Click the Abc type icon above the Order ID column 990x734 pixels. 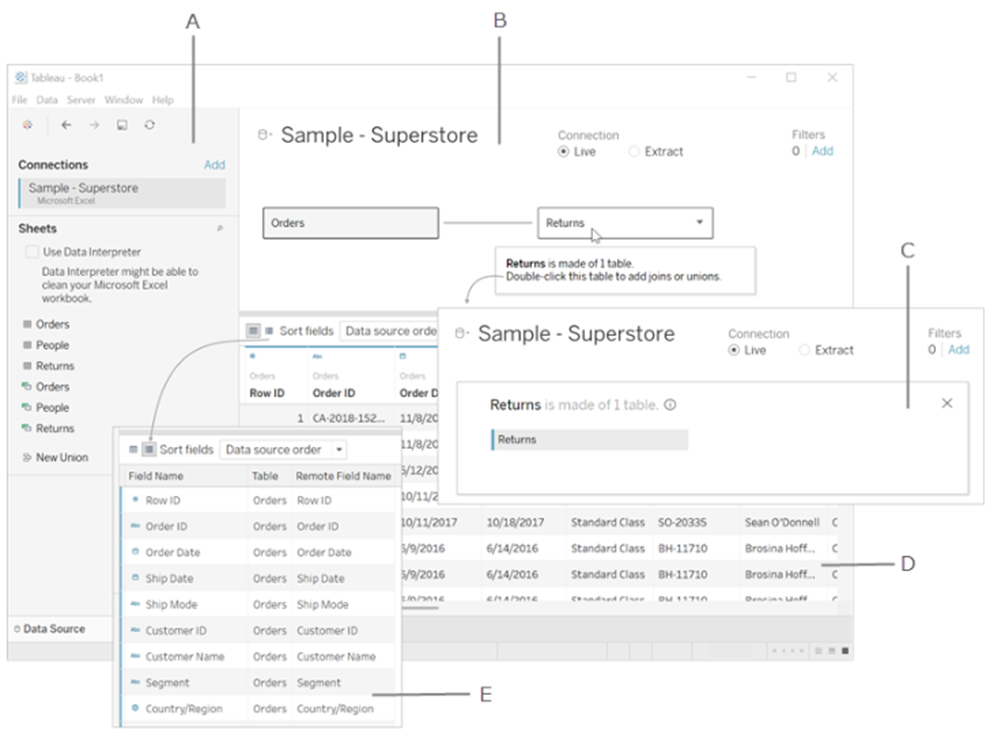pos(317,357)
